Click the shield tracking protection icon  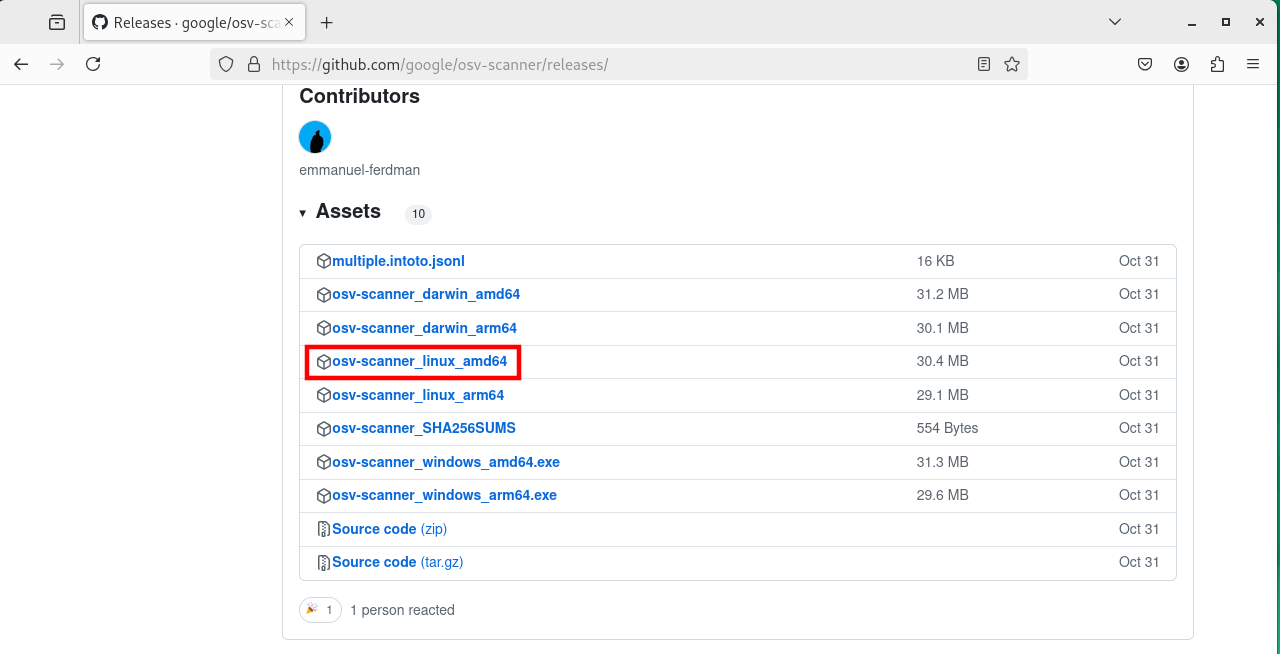coord(226,64)
